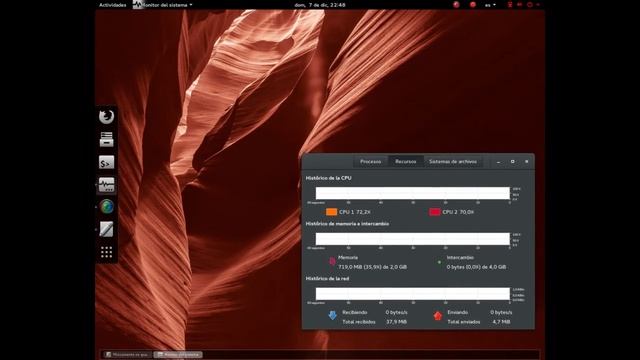Screen dimensions: 640x360
Task: Click the 0 bytes de 4,0 GB swap value
Action: coord(476,267)
